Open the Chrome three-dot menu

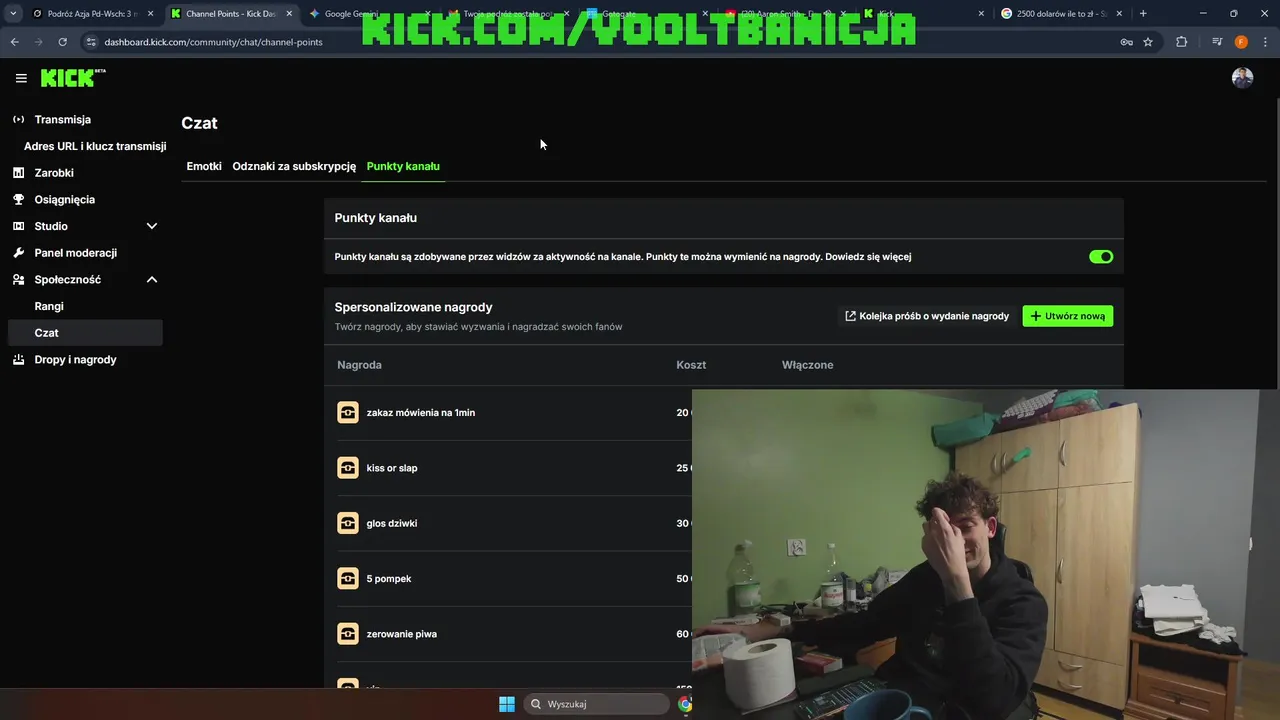pyautogui.click(x=1265, y=42)
